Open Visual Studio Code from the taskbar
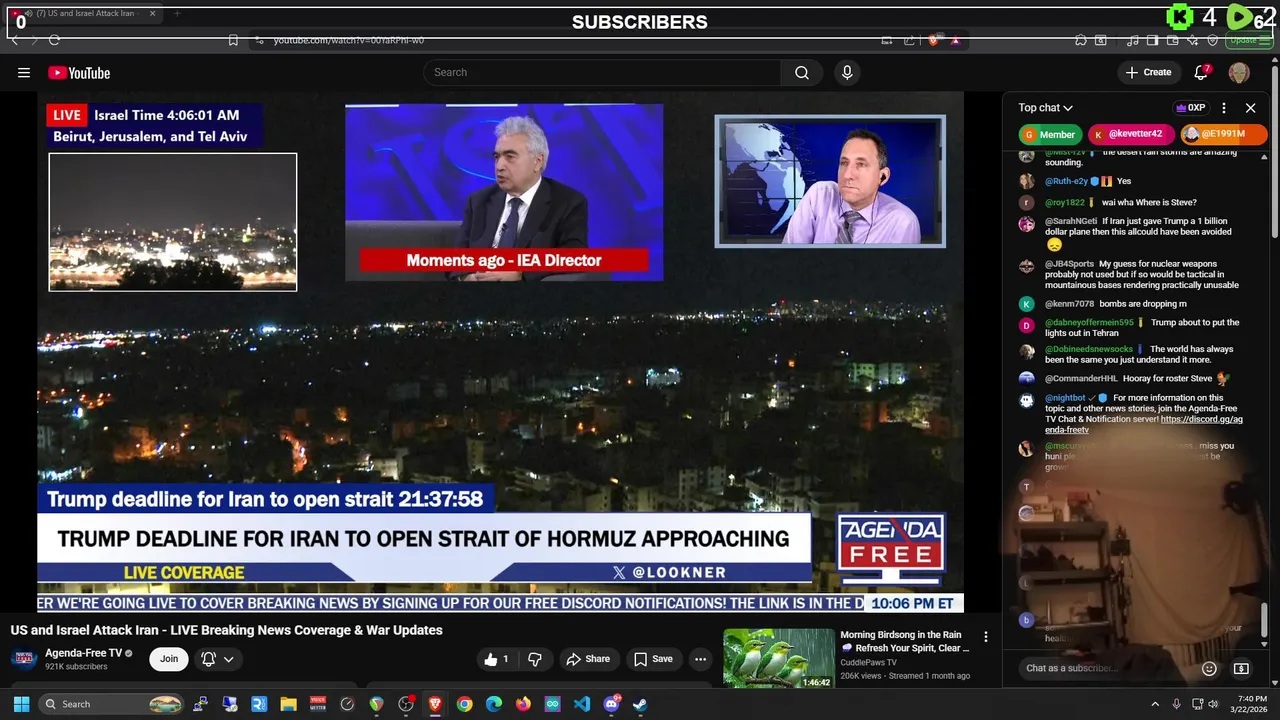The width and height of the screenshot is (1280, 720). click(582, 704)
